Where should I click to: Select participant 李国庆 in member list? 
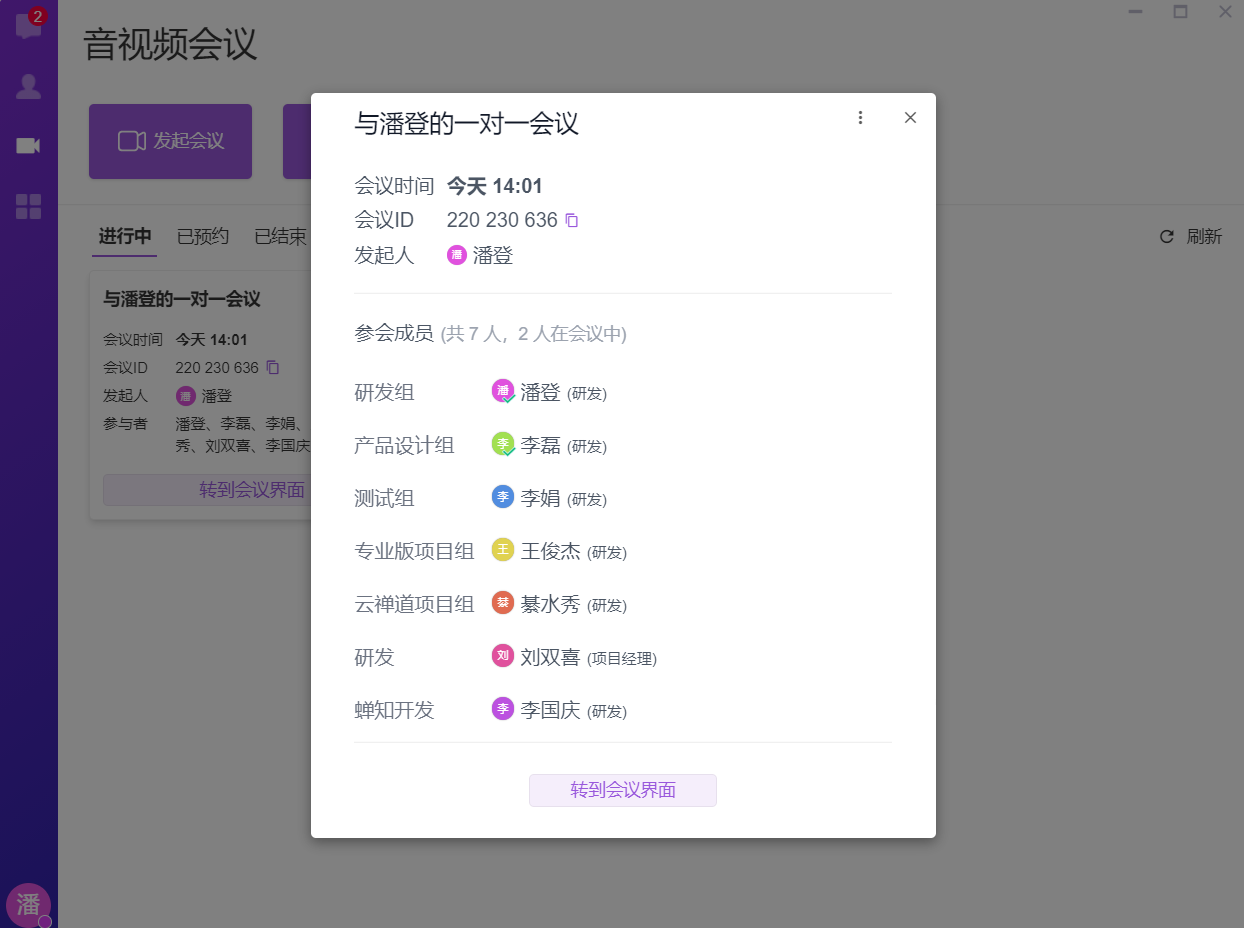pyautogui.click(x=550, y=710)
